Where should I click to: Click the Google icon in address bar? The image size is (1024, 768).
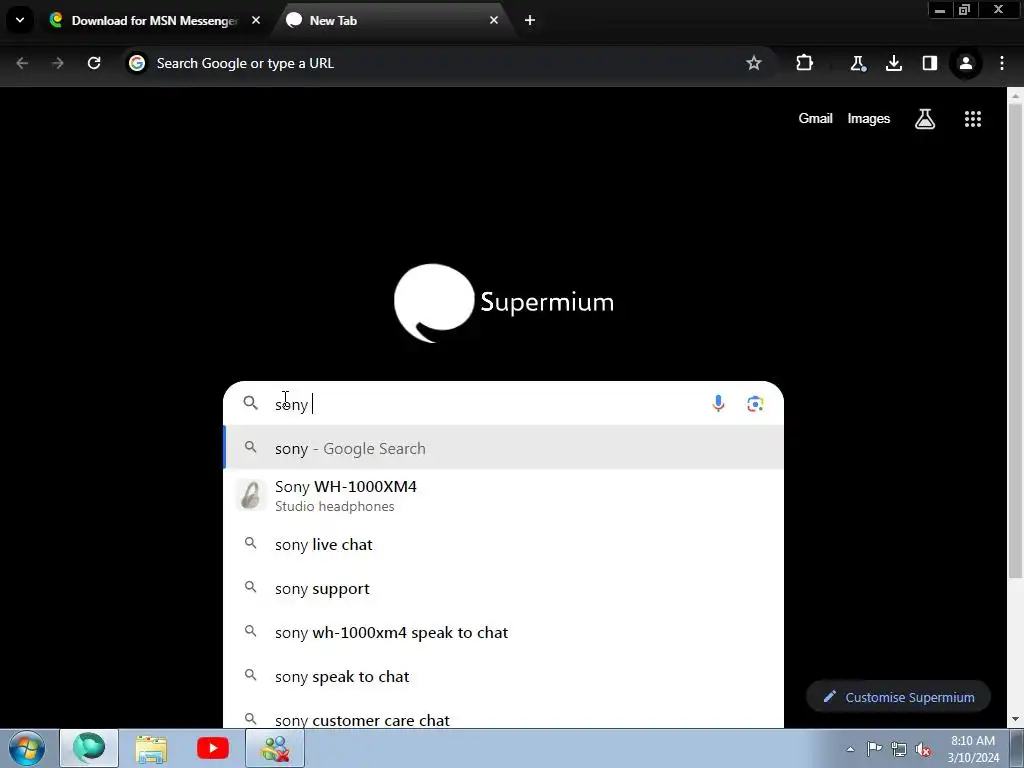tap(137, 63)
